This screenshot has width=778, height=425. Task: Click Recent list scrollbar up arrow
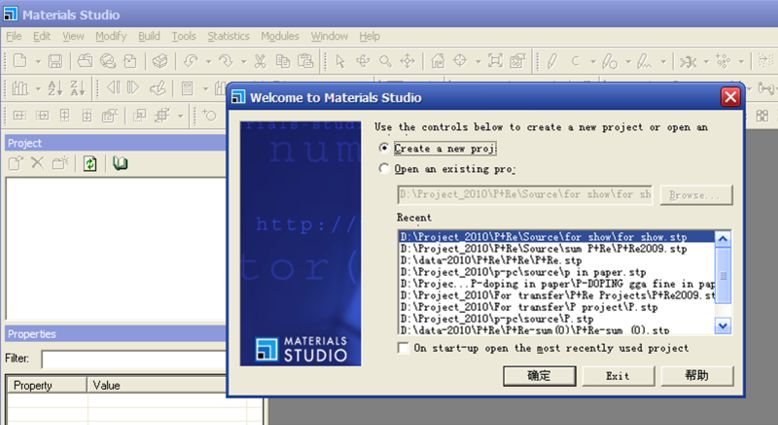coord(723,240)
